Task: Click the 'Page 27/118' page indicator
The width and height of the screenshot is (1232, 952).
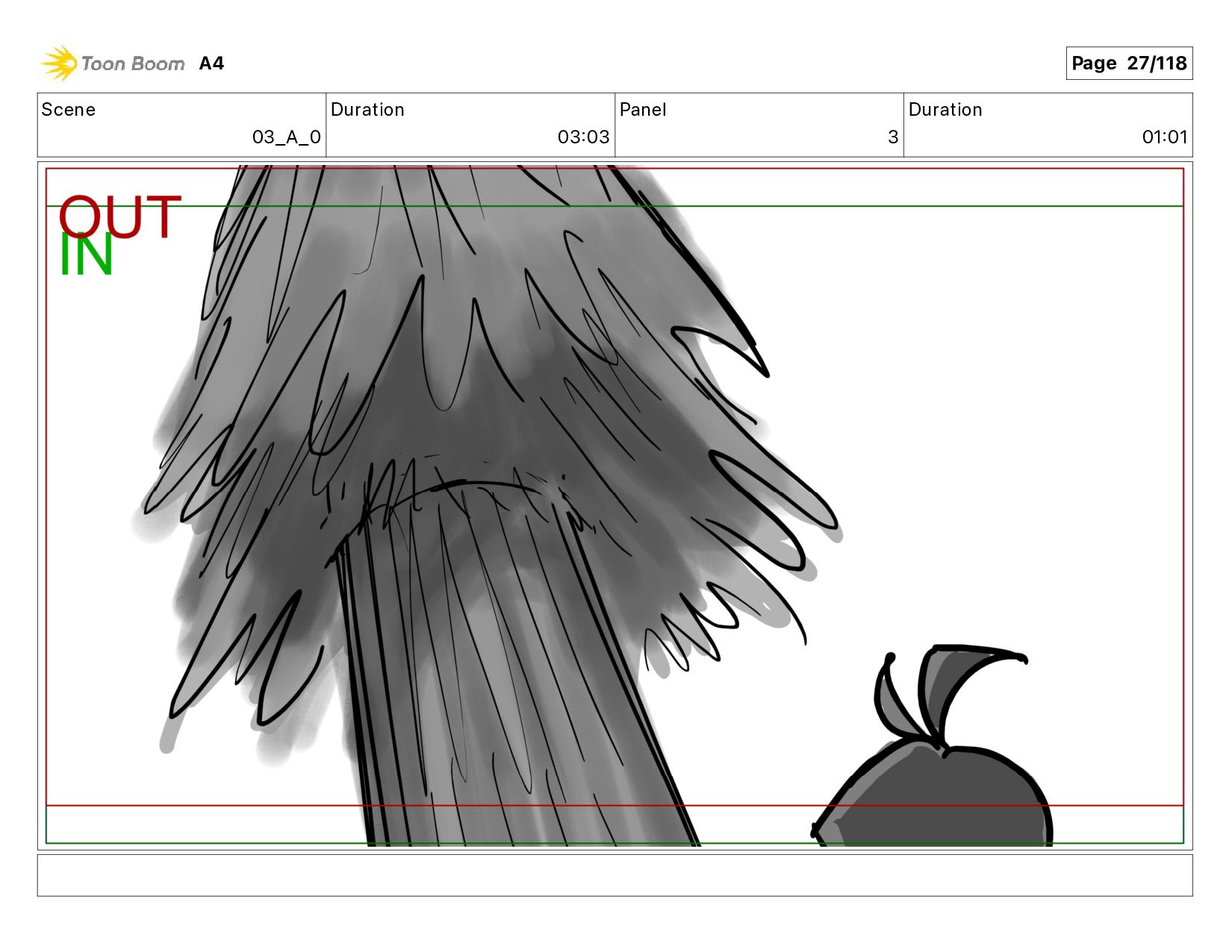Action: click(1129, 63)
